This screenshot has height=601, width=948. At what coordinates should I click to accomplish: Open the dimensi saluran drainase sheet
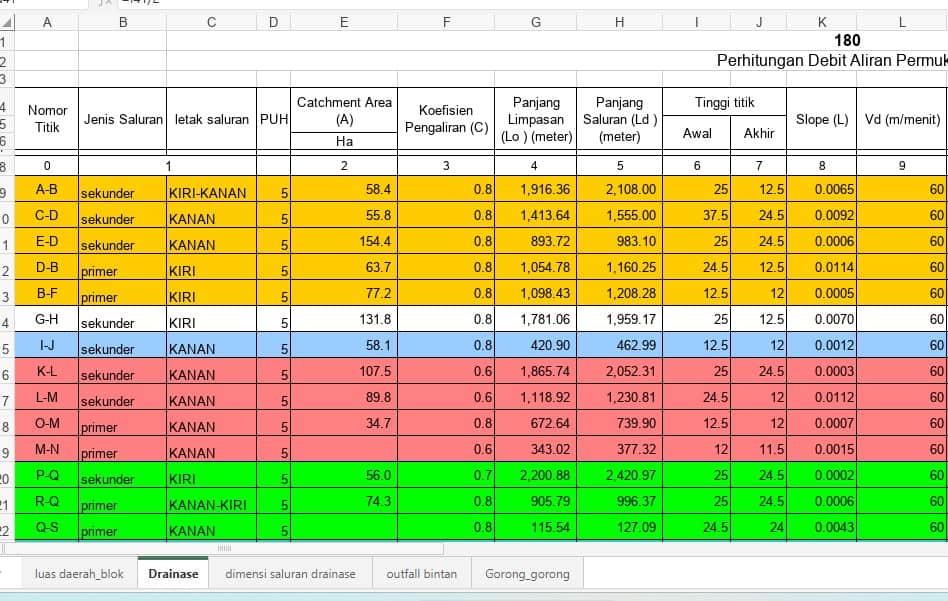(x=290, y=573)
